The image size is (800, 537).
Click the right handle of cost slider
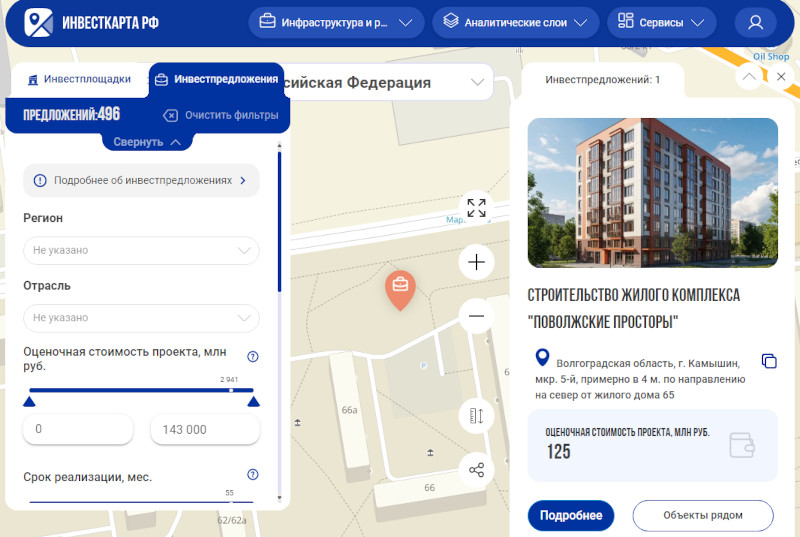[253, 401]
